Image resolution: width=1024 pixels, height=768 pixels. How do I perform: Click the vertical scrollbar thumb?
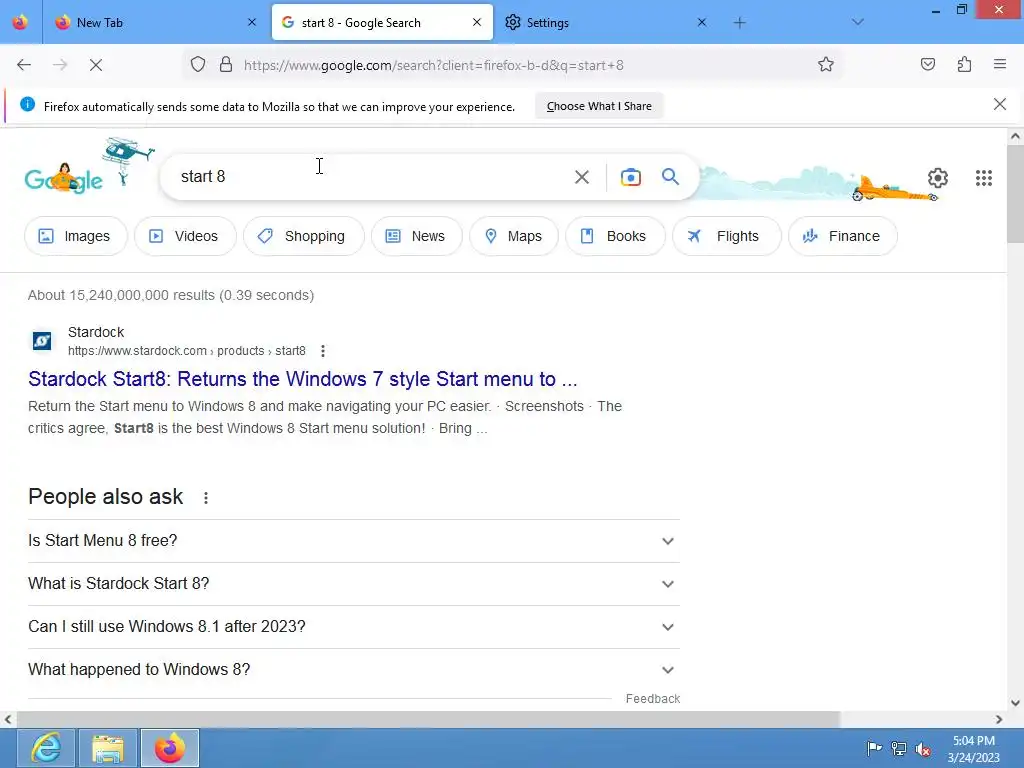pyautogui.click(x=1015, y=193)
